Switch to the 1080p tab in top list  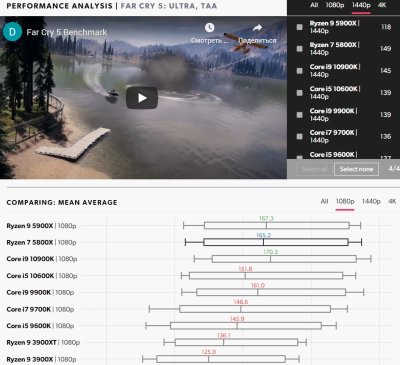(335, 5)
